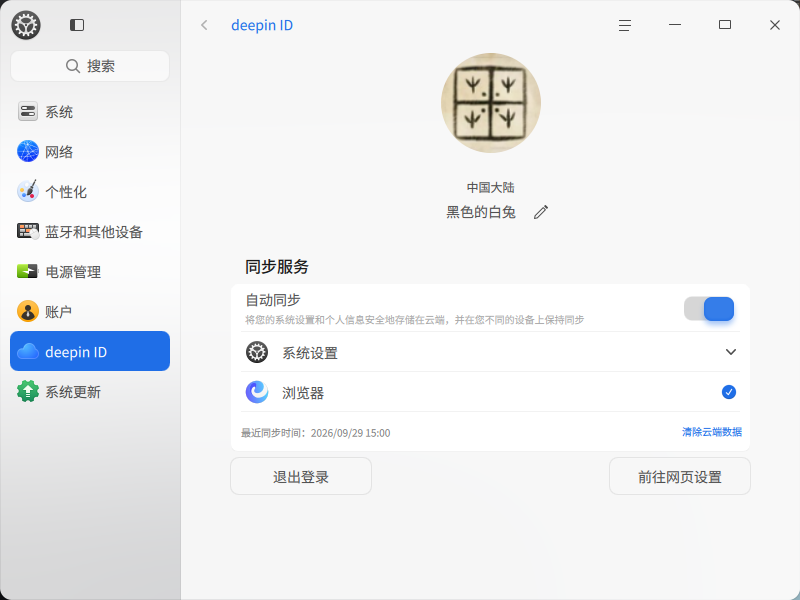
Task: Click the 网络 globe icon
Action: pos(28,152)
